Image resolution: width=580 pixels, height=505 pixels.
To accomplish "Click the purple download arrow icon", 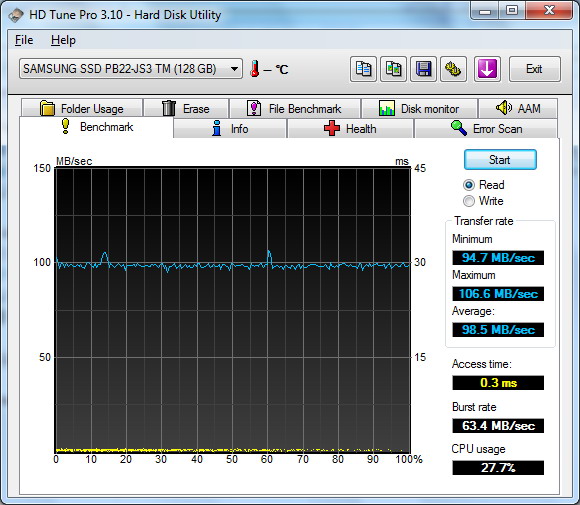I will (487, 69).
